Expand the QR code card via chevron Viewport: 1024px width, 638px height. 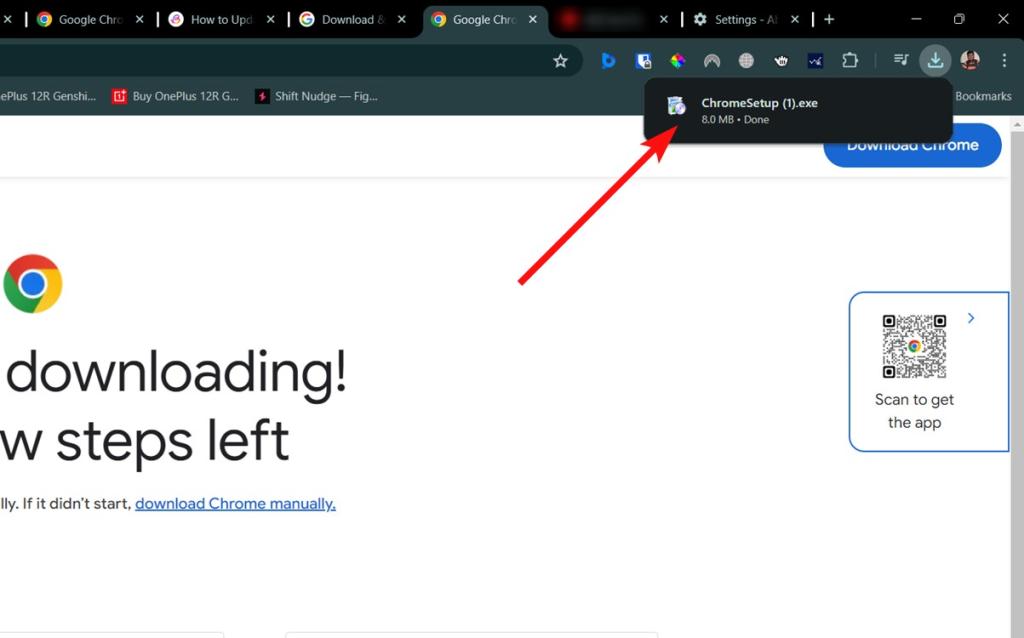971,317
